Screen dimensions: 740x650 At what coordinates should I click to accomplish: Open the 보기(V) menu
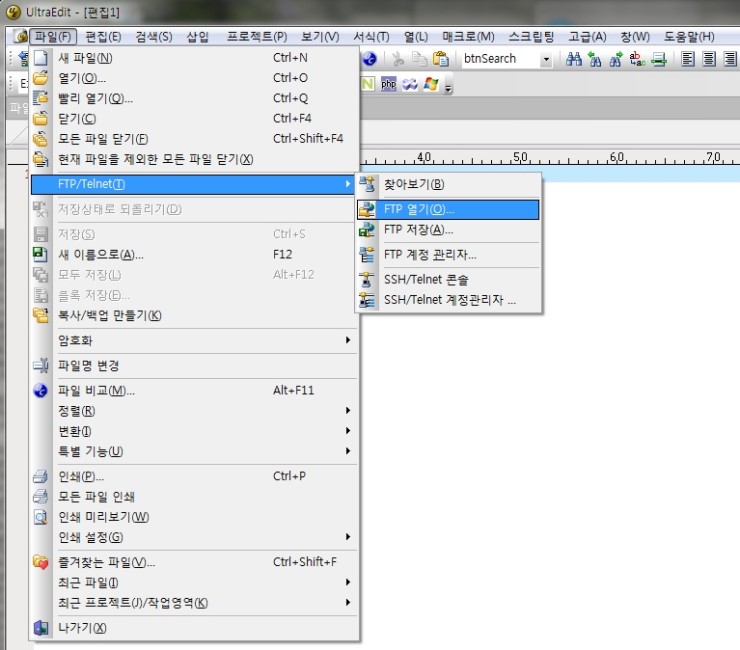[320, 37]
